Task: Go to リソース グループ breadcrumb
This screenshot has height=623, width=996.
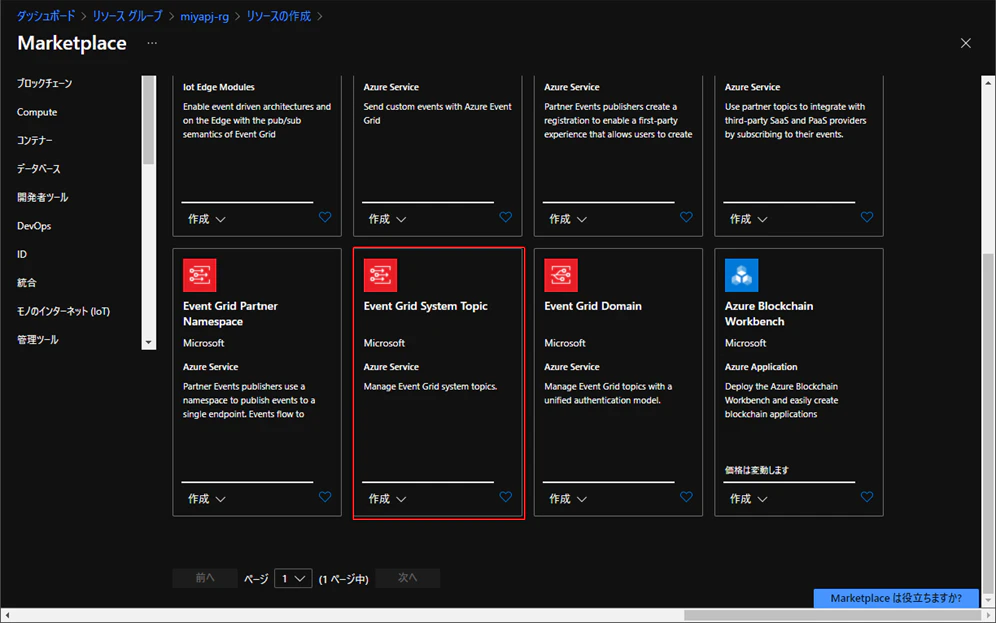Action: [128, 16]
